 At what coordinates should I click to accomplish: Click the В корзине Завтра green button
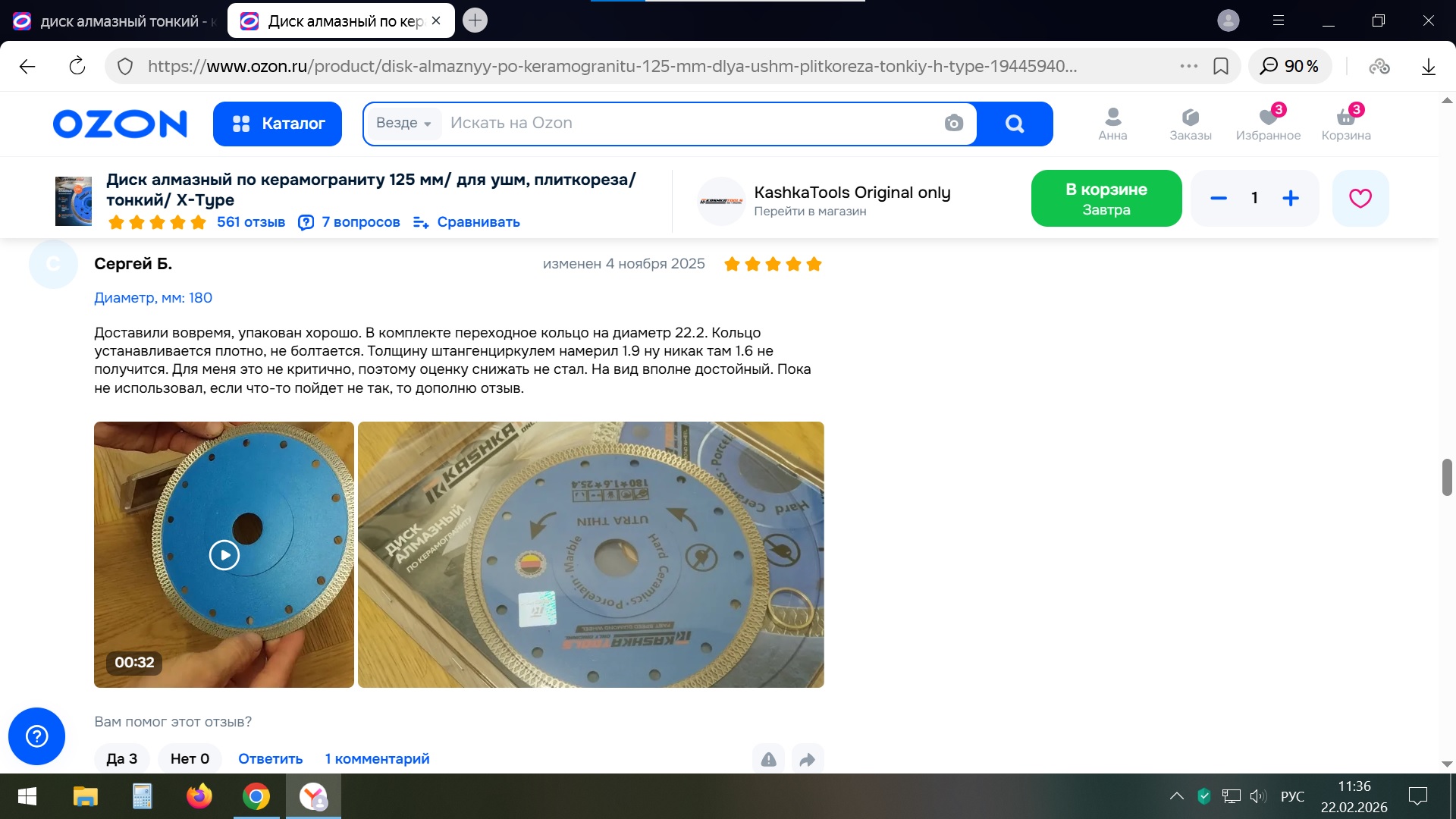[1106, 198]
